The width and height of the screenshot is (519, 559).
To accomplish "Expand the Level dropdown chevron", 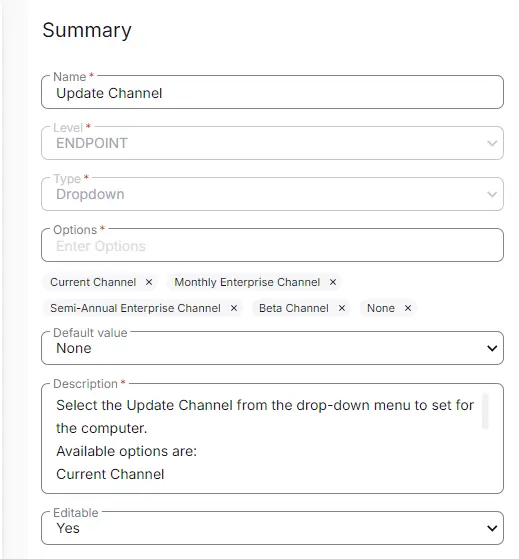I will pos(492,143).
